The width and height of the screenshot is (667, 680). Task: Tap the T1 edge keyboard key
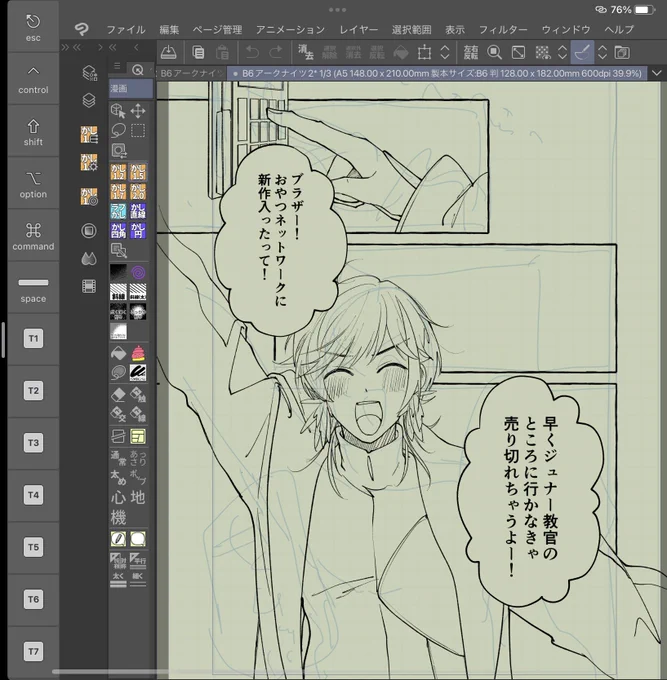click(x=33, y=339)
